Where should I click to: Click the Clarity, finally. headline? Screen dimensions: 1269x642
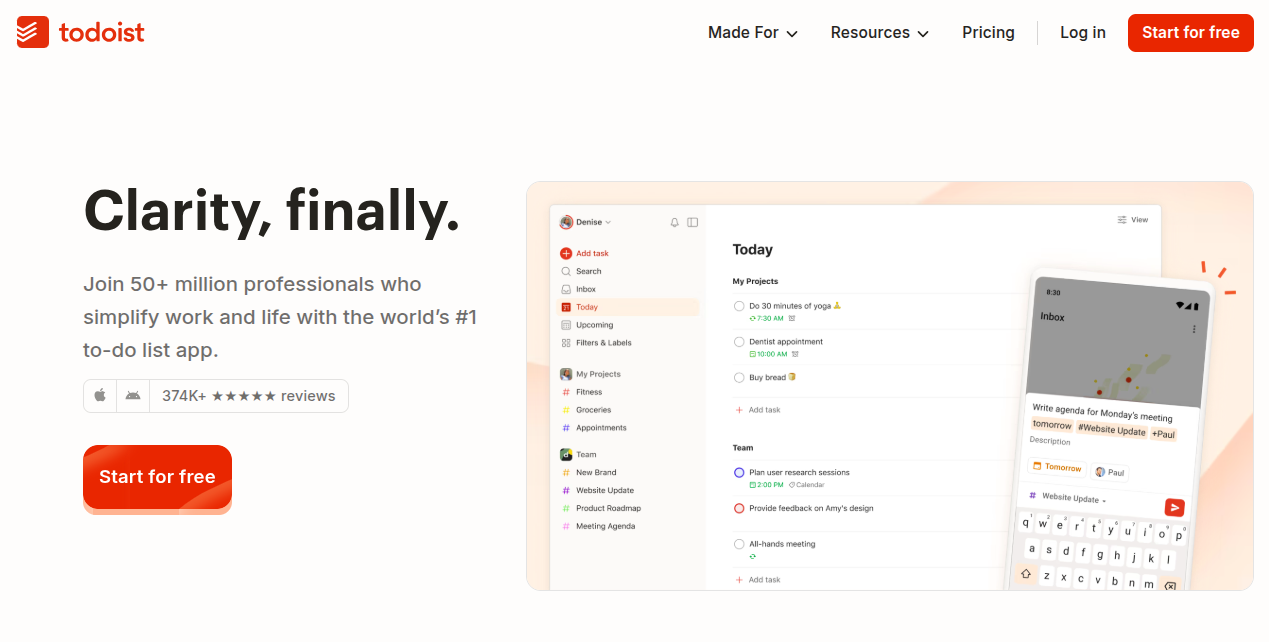[272, 211]
